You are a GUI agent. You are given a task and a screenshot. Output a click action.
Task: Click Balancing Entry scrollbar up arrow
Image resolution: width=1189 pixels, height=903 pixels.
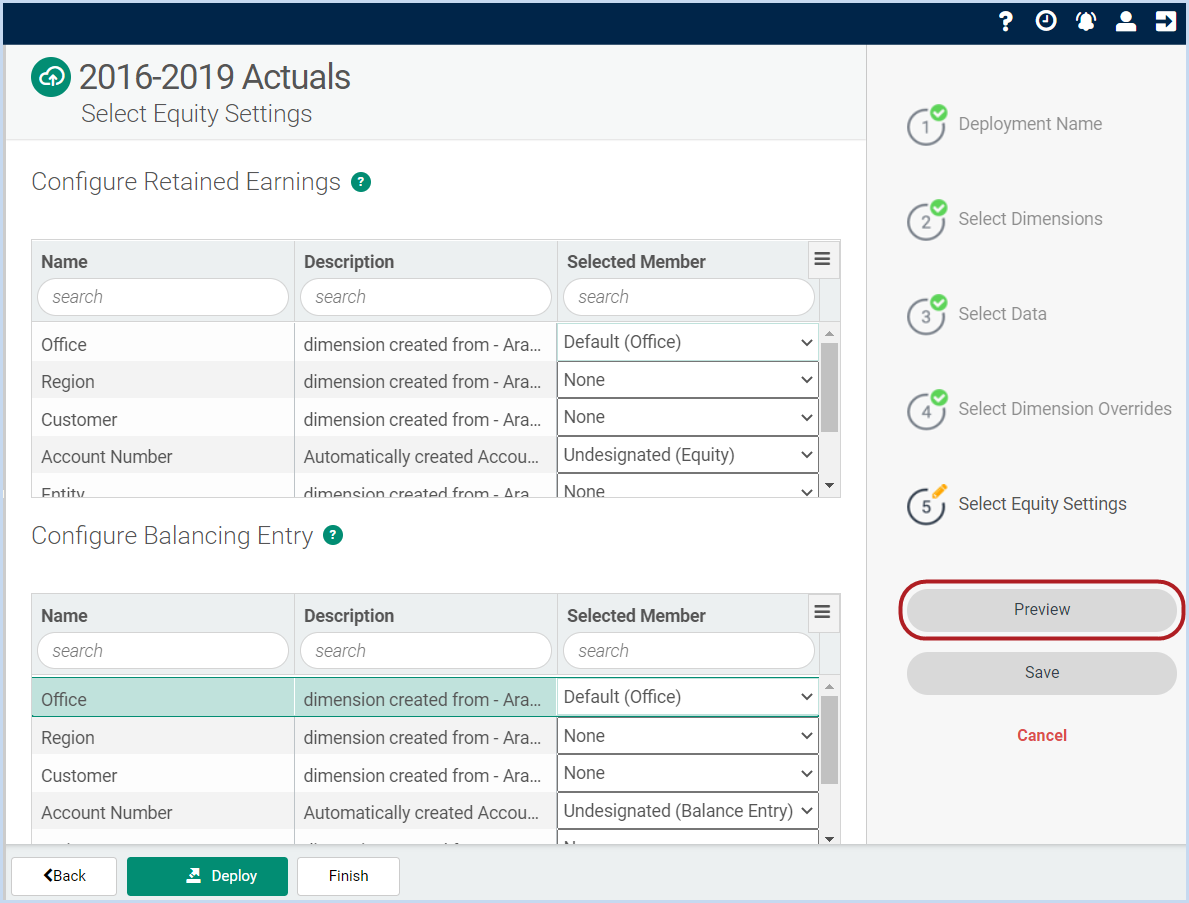pos(830,687)
